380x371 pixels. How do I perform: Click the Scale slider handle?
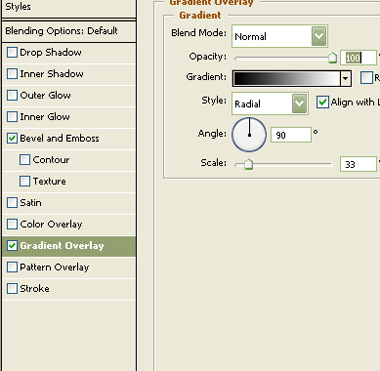(248, 164)
